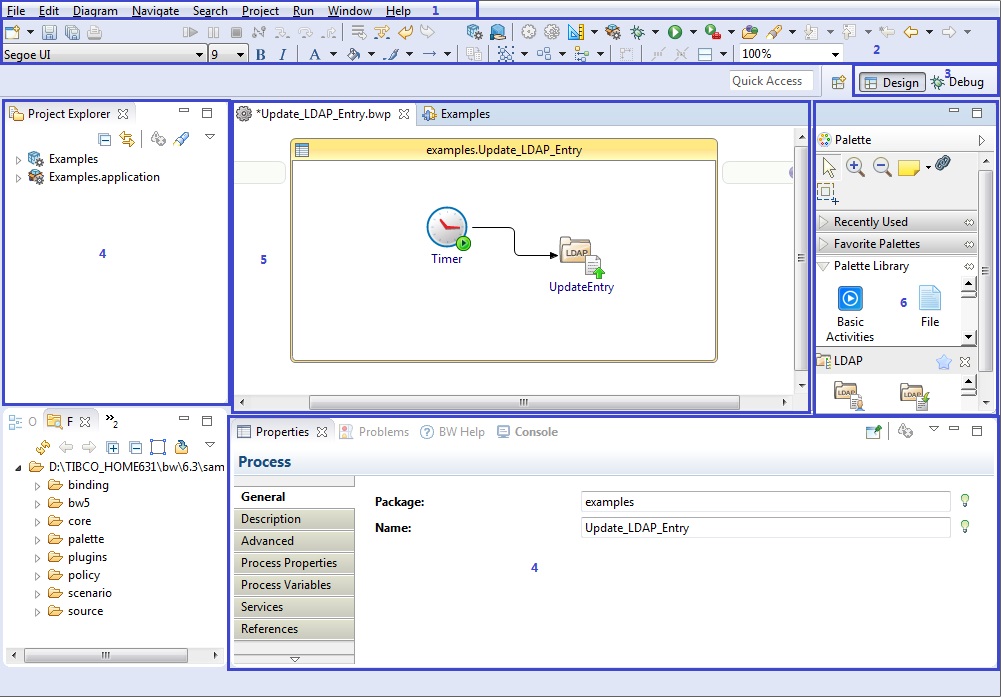Click the lightbulb icon next to Package field
The height and width of the screenshot is (697, 1001).
(x=965, y=500)
